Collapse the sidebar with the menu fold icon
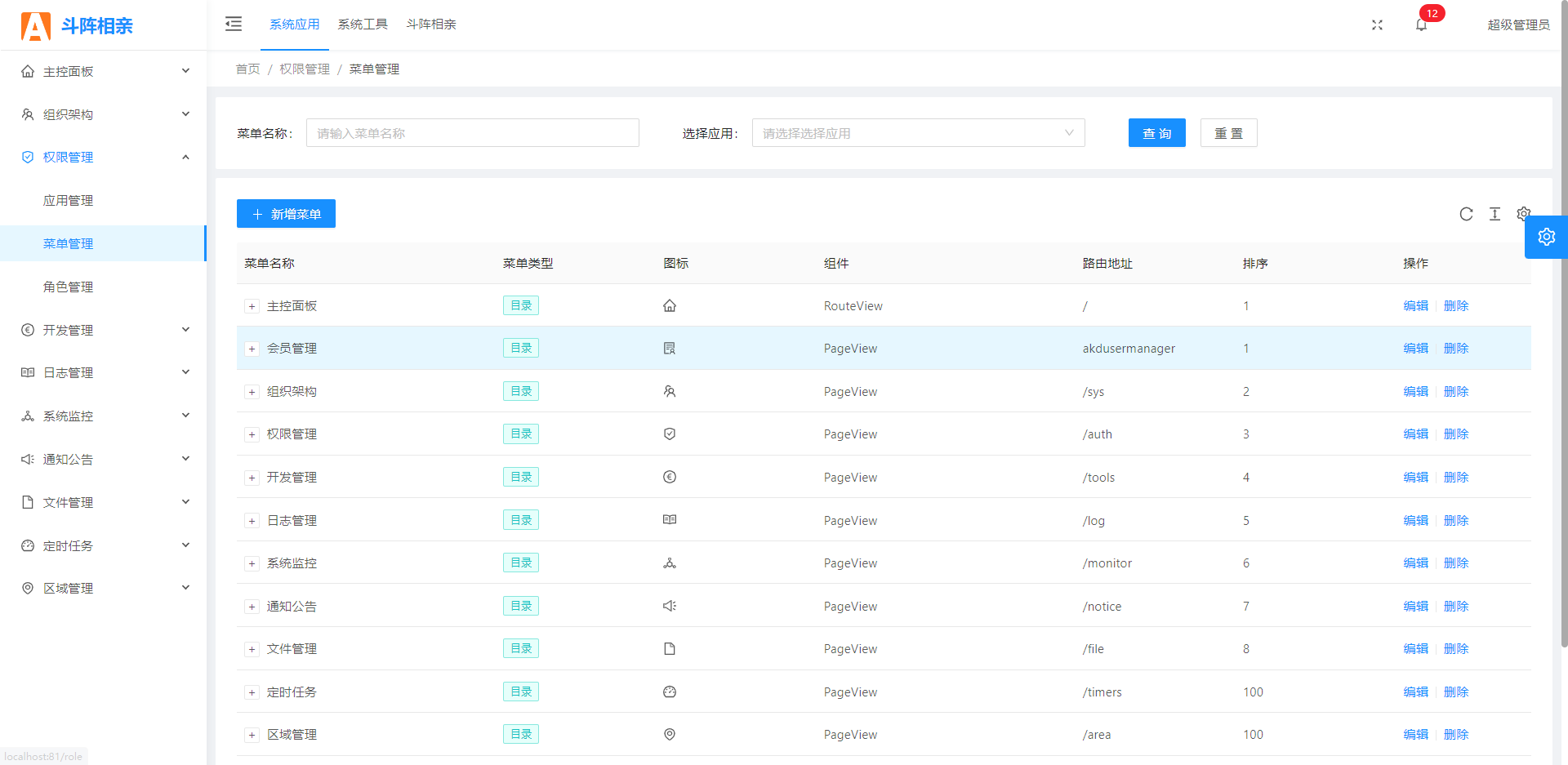Image resolution: width=1568 pixels, height=765 pixels. (x=234, y=24)
